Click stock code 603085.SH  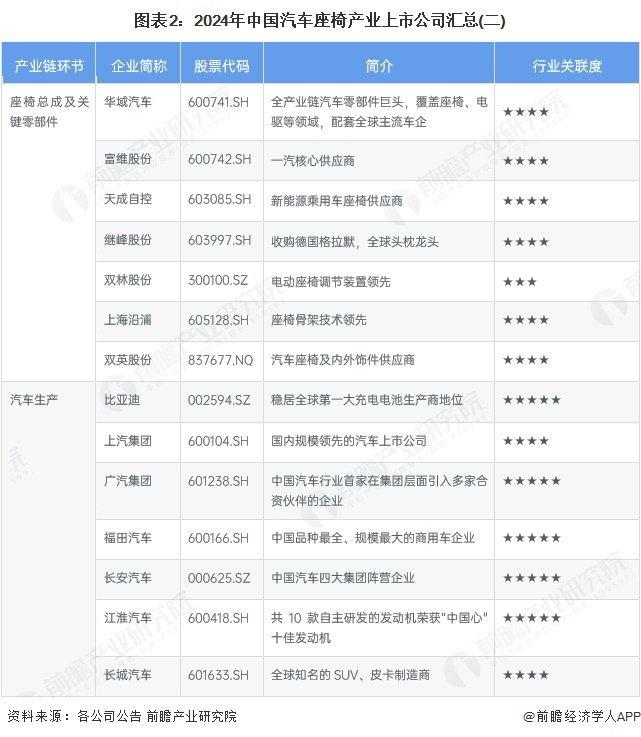pos(219,199)
